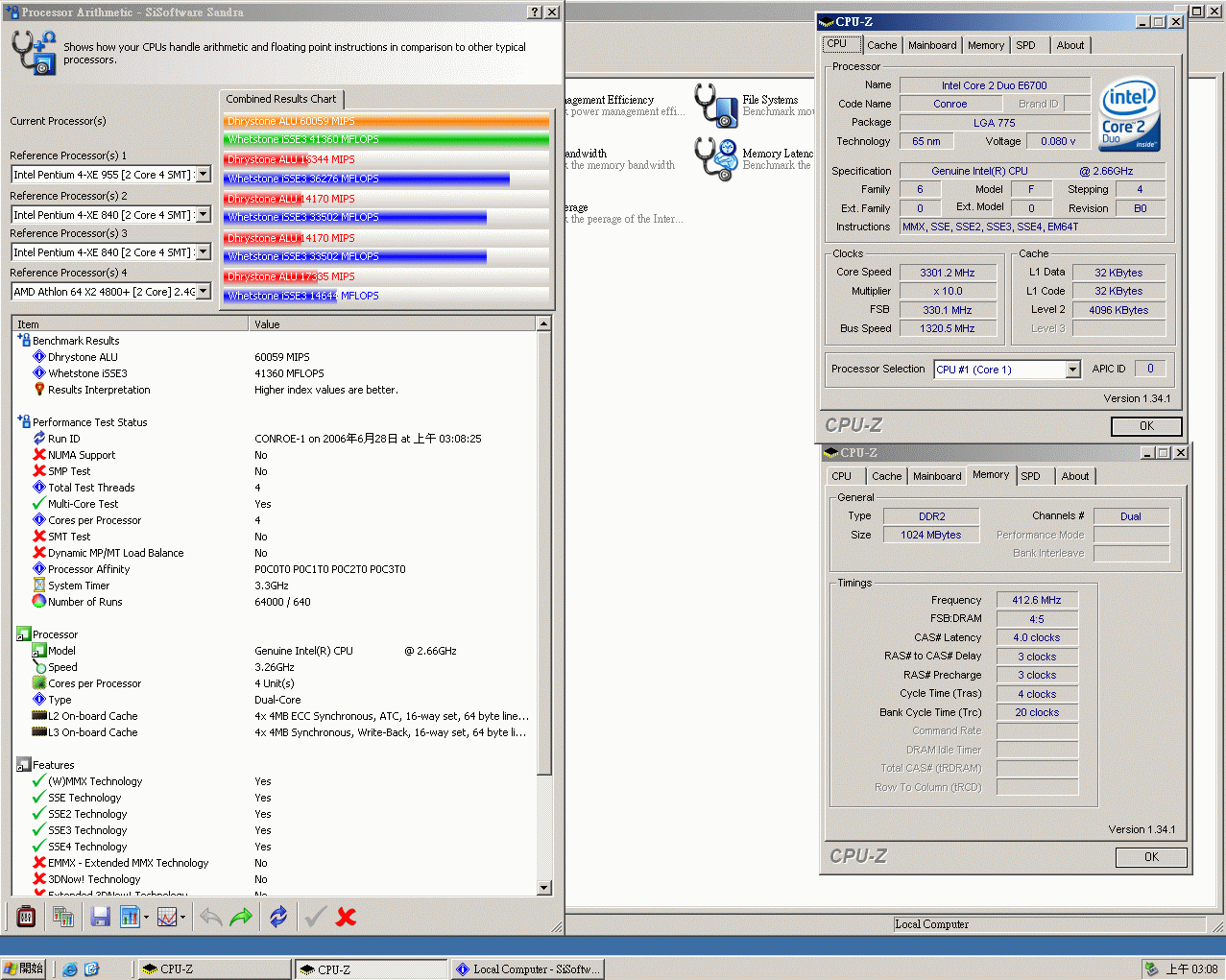1226x980 pixels.
Task: Click the title bar help question mark button
Action: [535, 12]
